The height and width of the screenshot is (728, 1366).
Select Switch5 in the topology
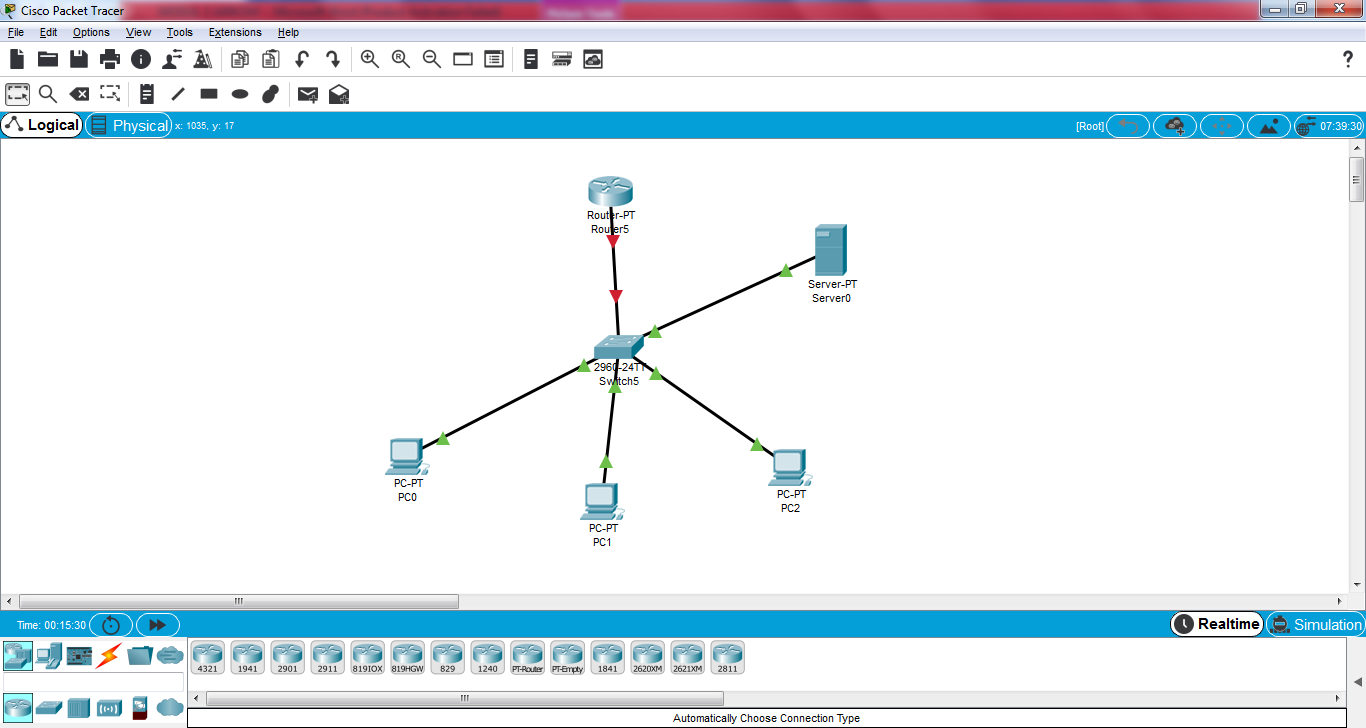[618, 347]
